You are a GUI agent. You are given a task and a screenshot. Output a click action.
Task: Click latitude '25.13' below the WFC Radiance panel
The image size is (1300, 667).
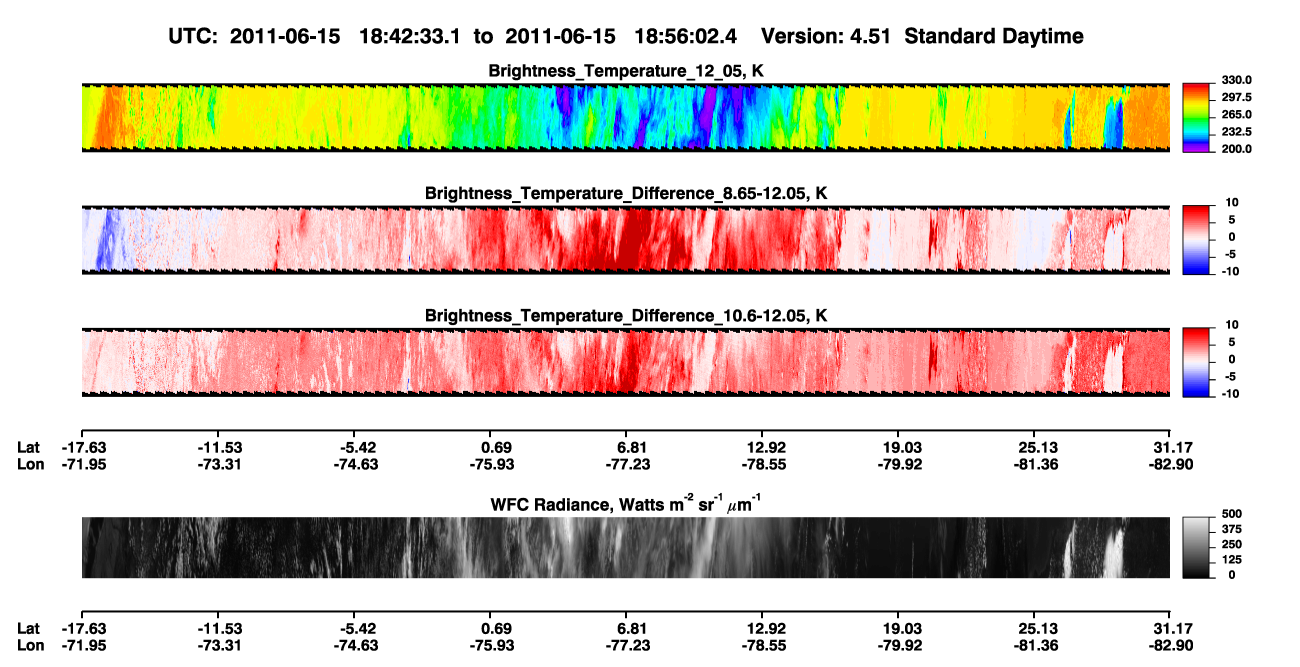1038,628
